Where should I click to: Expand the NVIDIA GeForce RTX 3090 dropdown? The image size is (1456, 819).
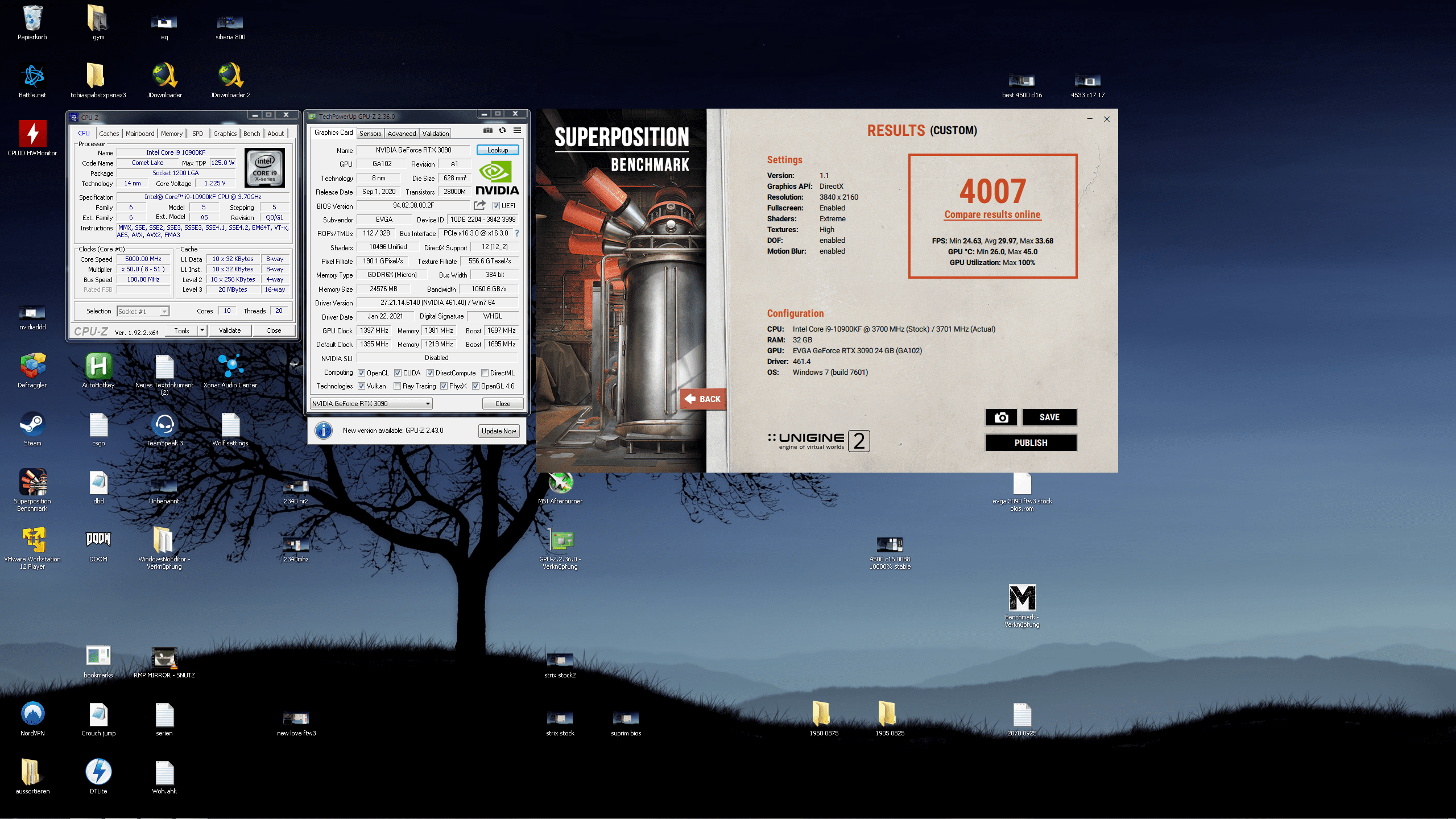pyautogui.click(x=428, y=404)
